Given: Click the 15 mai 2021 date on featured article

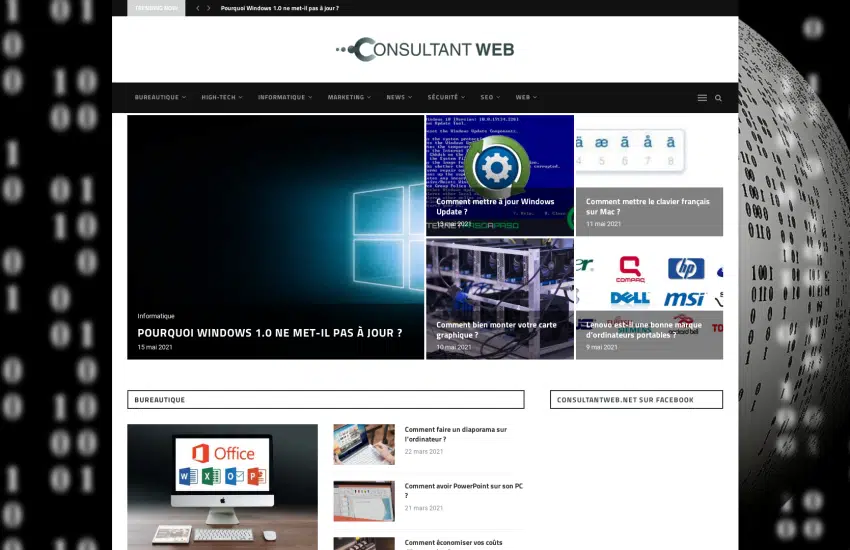Looking at the screenshot, I should (154, 347).
